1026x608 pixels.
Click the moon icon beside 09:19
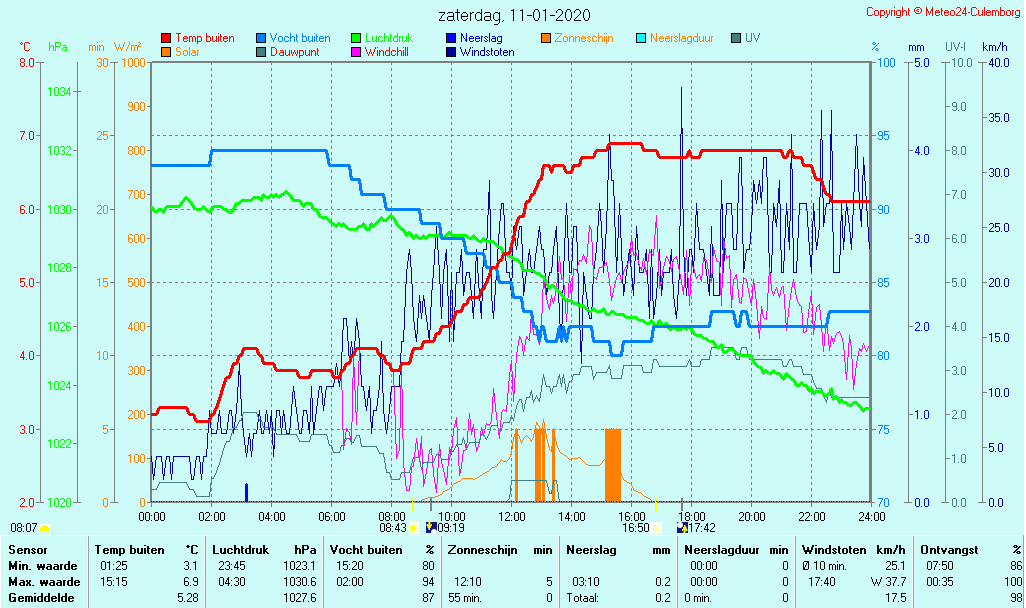tap(430, 528)
